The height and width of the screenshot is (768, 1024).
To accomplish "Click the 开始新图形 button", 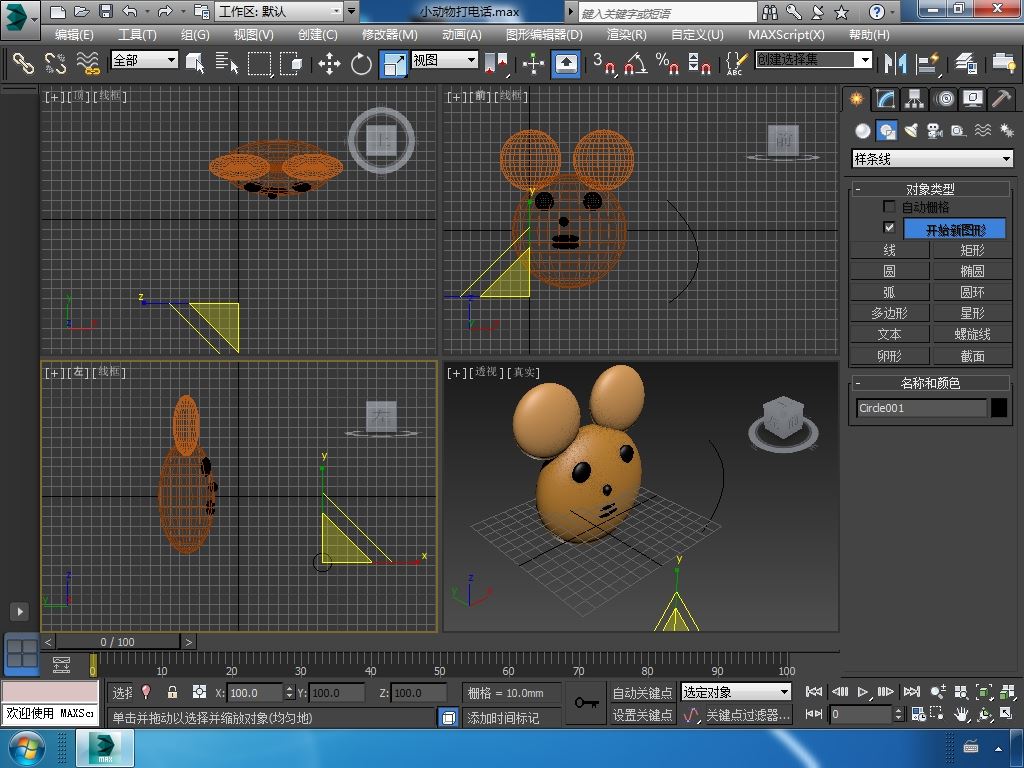I will click(955, 229).
